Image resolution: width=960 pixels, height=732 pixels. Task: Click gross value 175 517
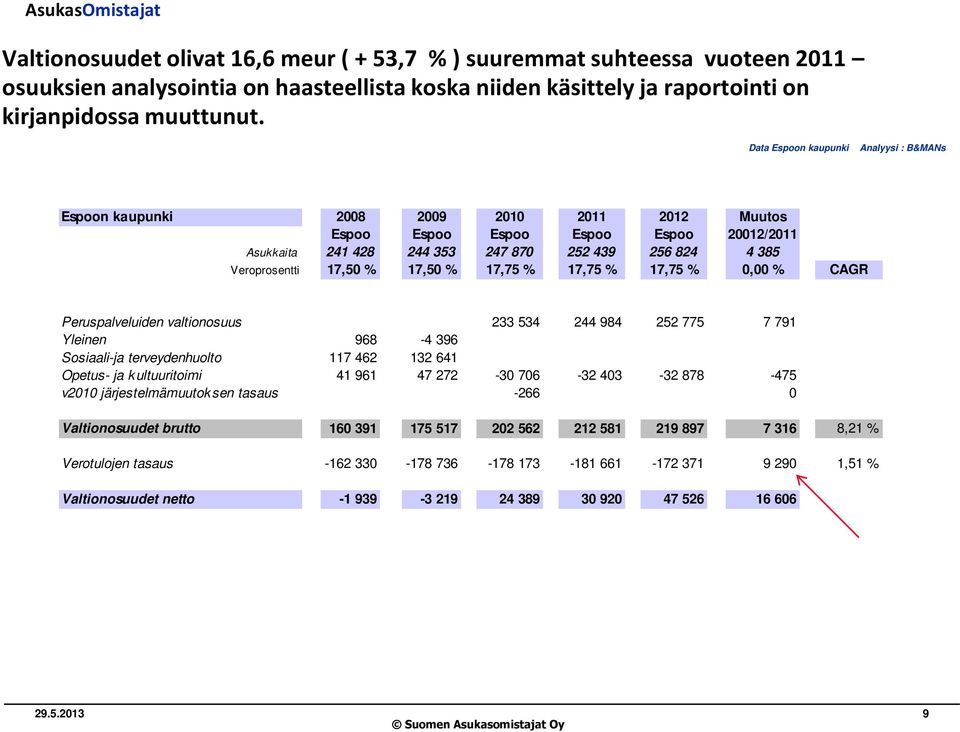tap(432, 428)
